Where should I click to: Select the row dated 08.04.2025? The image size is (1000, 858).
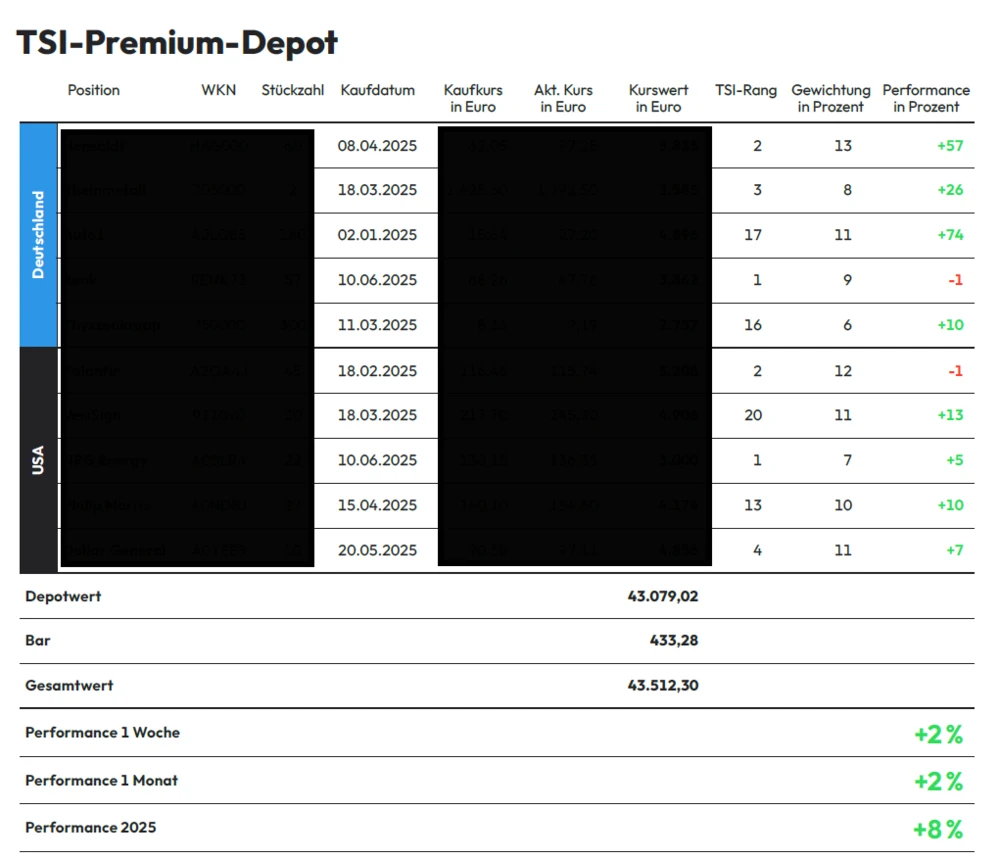[377, 145]
